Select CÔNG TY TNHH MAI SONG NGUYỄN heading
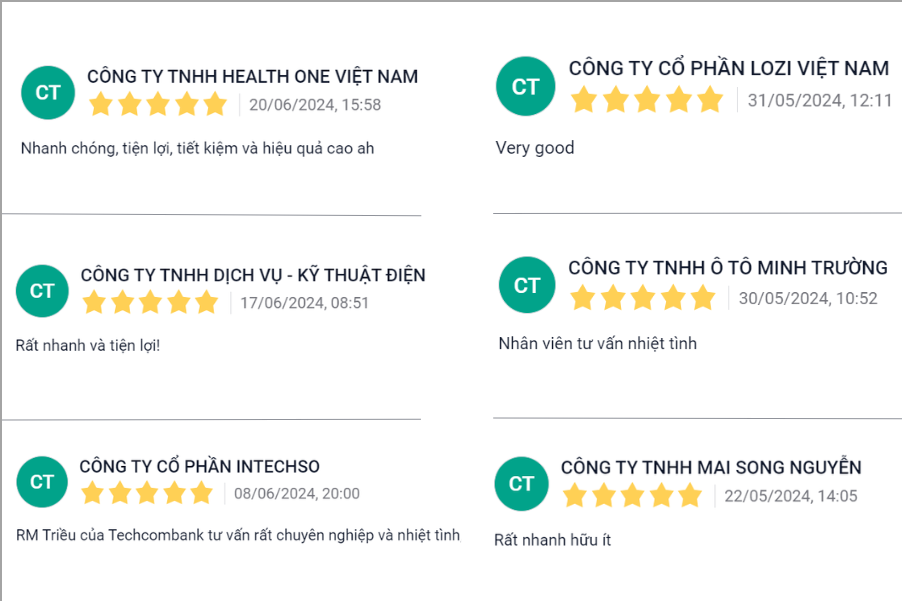Viewport: 902px width, 601px height. tap(710, 467)
